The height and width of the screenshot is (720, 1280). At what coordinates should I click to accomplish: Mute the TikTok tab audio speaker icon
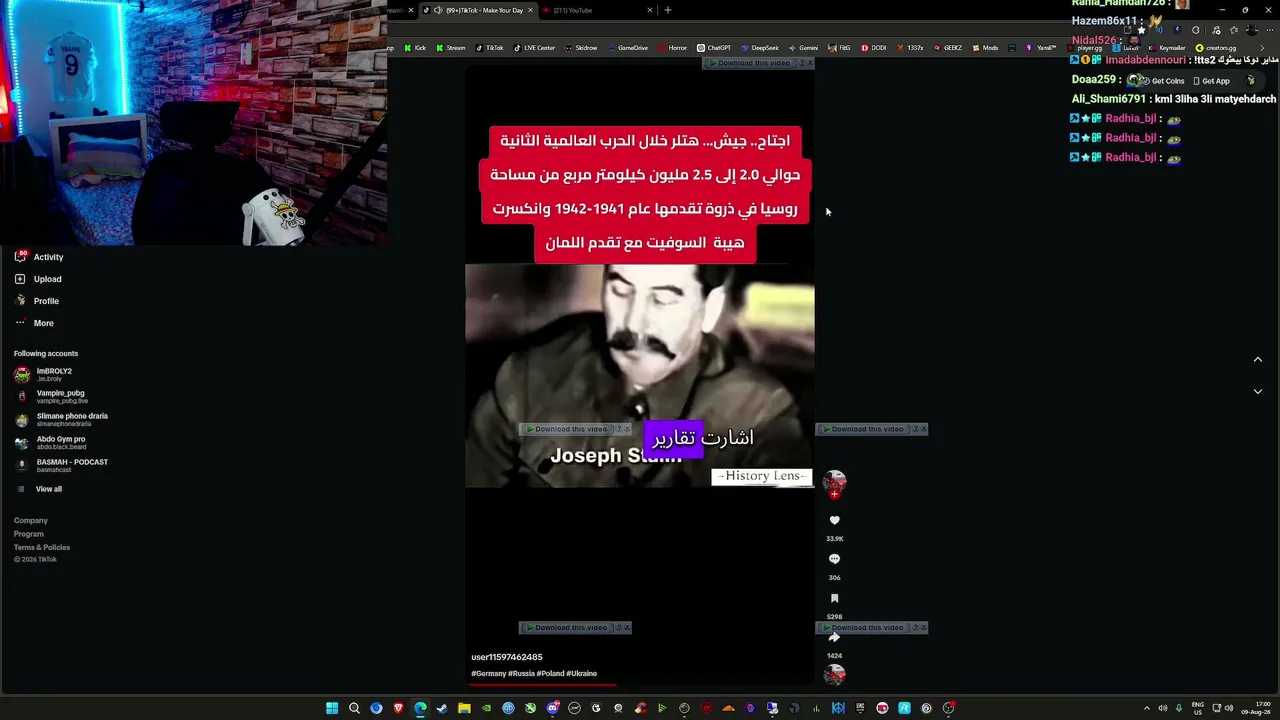(x=438, y=10)
